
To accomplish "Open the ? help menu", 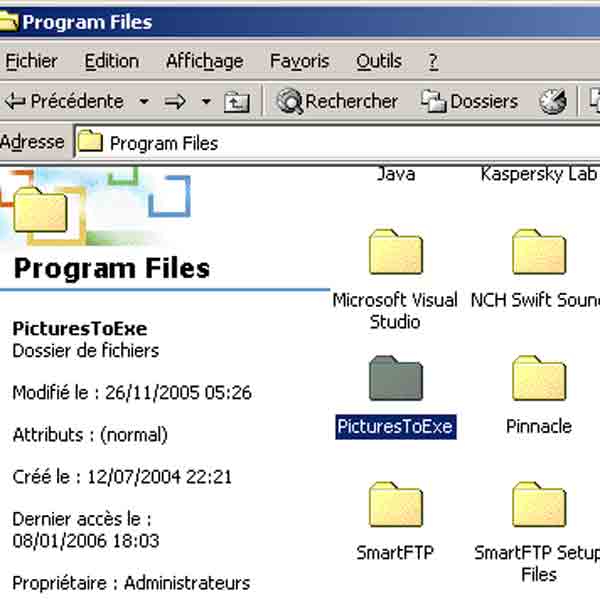I will click(433, 61).
